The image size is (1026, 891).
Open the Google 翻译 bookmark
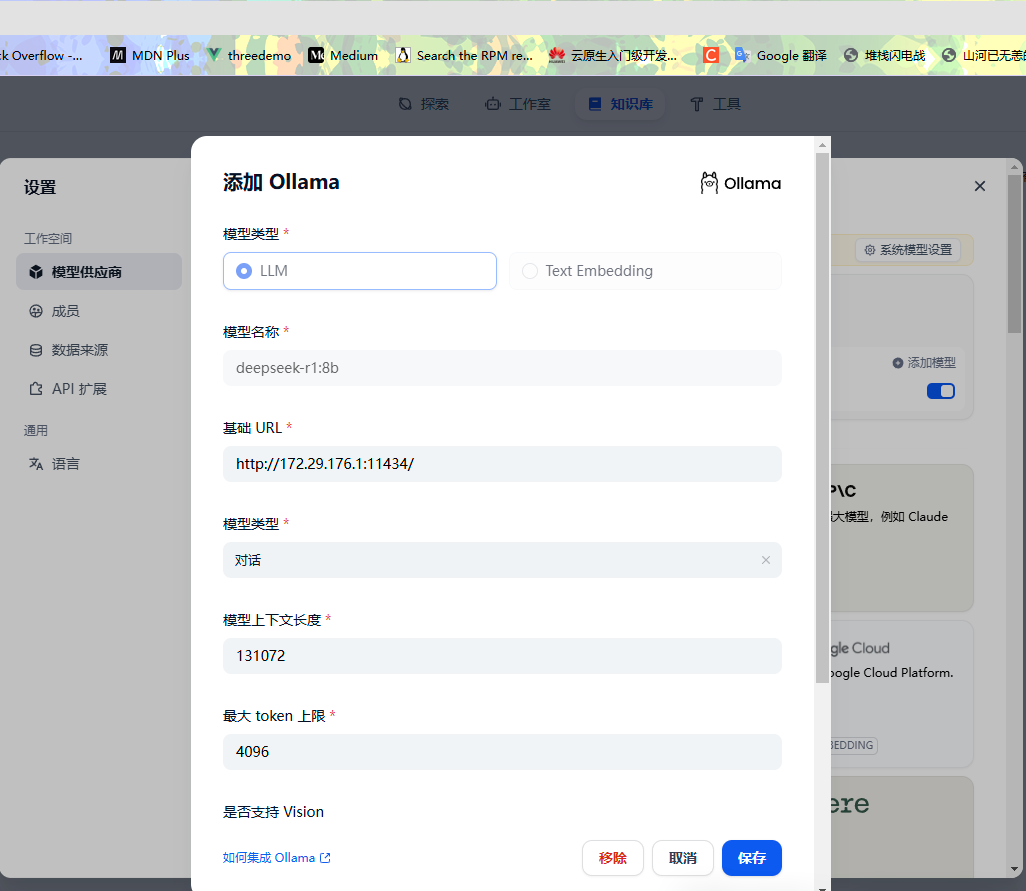pyautogui.click(x=781, y=56)
